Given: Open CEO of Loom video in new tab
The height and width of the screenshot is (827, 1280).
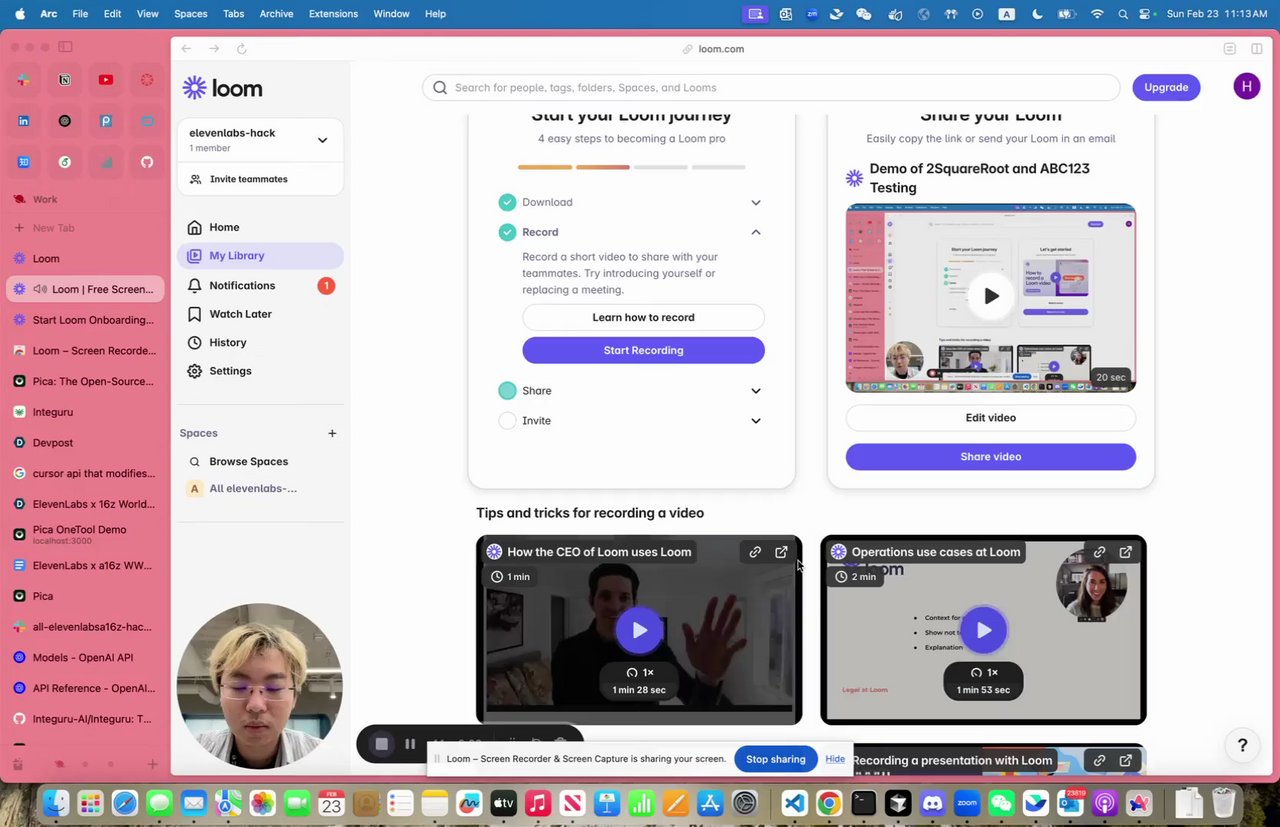Looking at the screenshot, I should [x=781, y=552].
